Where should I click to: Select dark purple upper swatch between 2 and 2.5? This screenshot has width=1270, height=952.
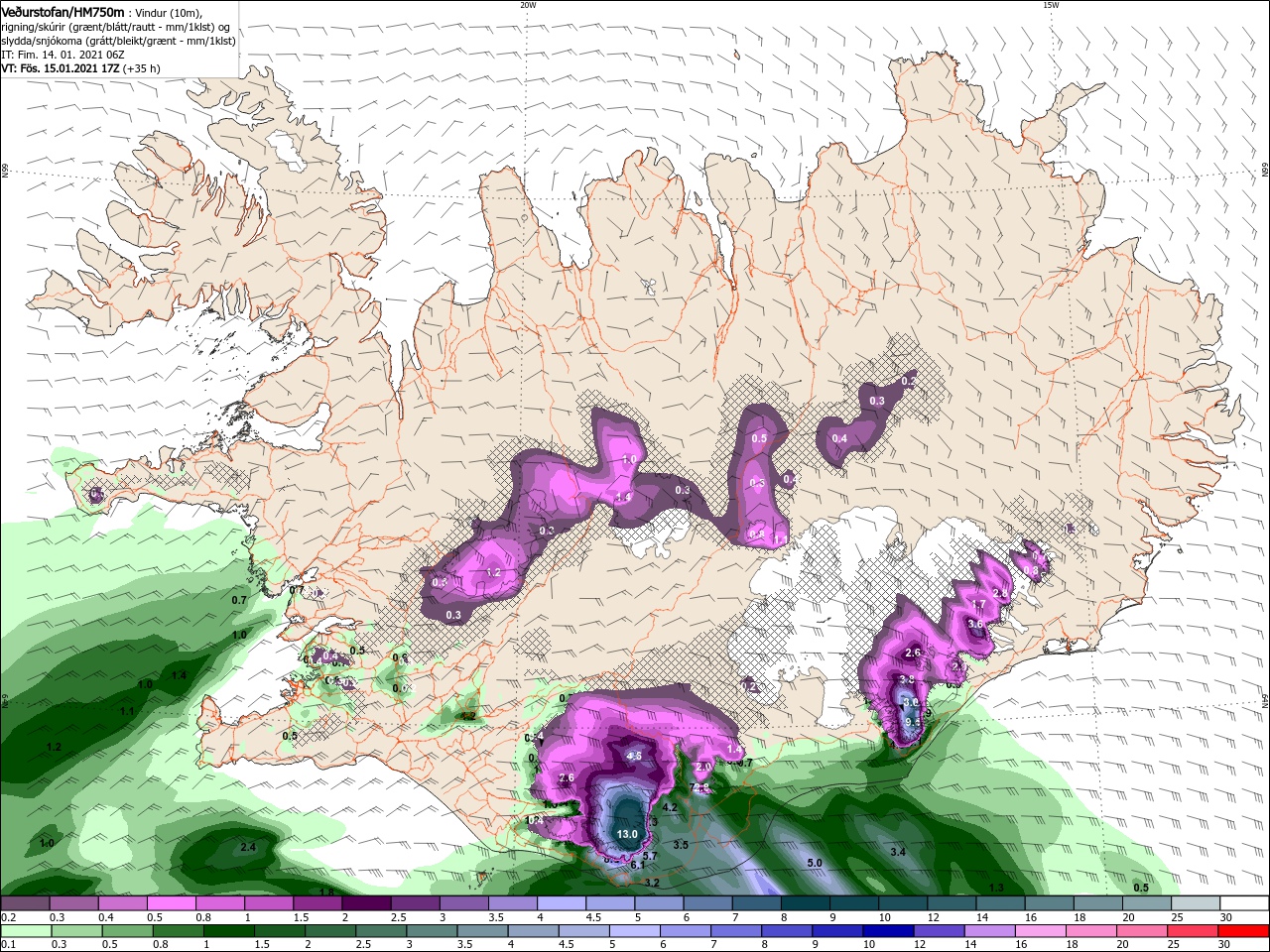coord(366,903)
